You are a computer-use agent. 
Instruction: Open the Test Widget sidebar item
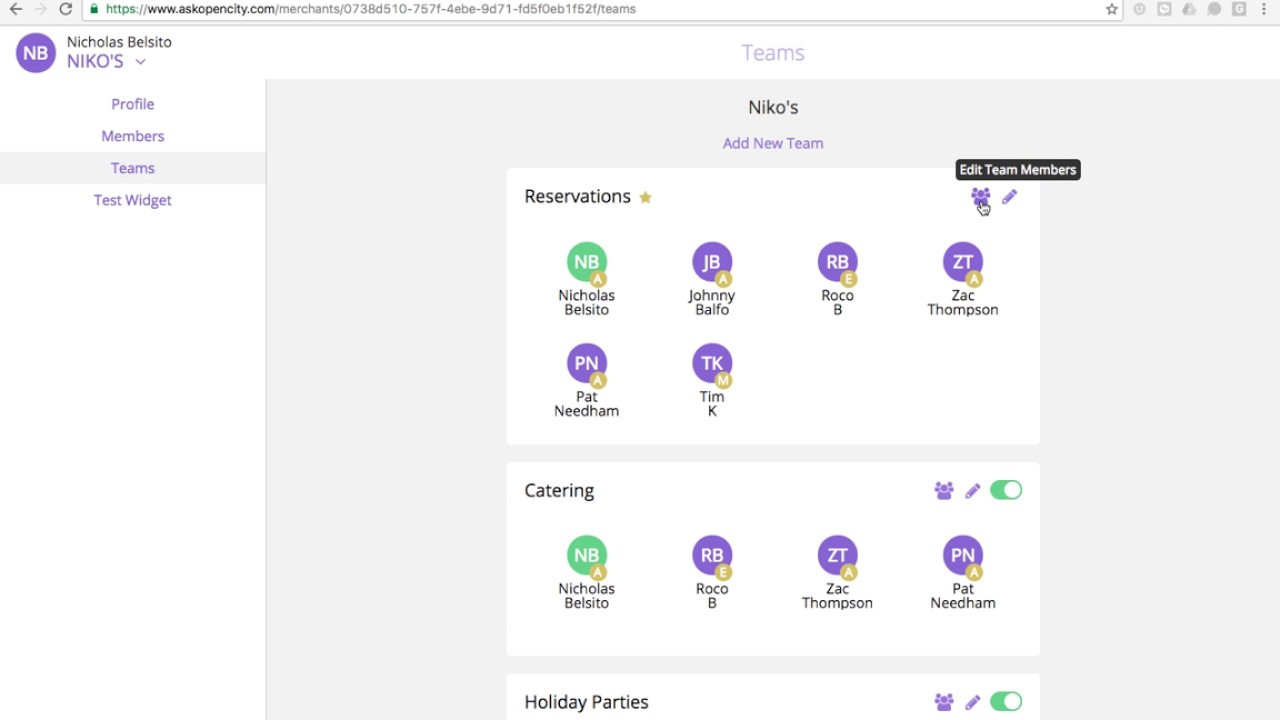[x=133, y=200]
